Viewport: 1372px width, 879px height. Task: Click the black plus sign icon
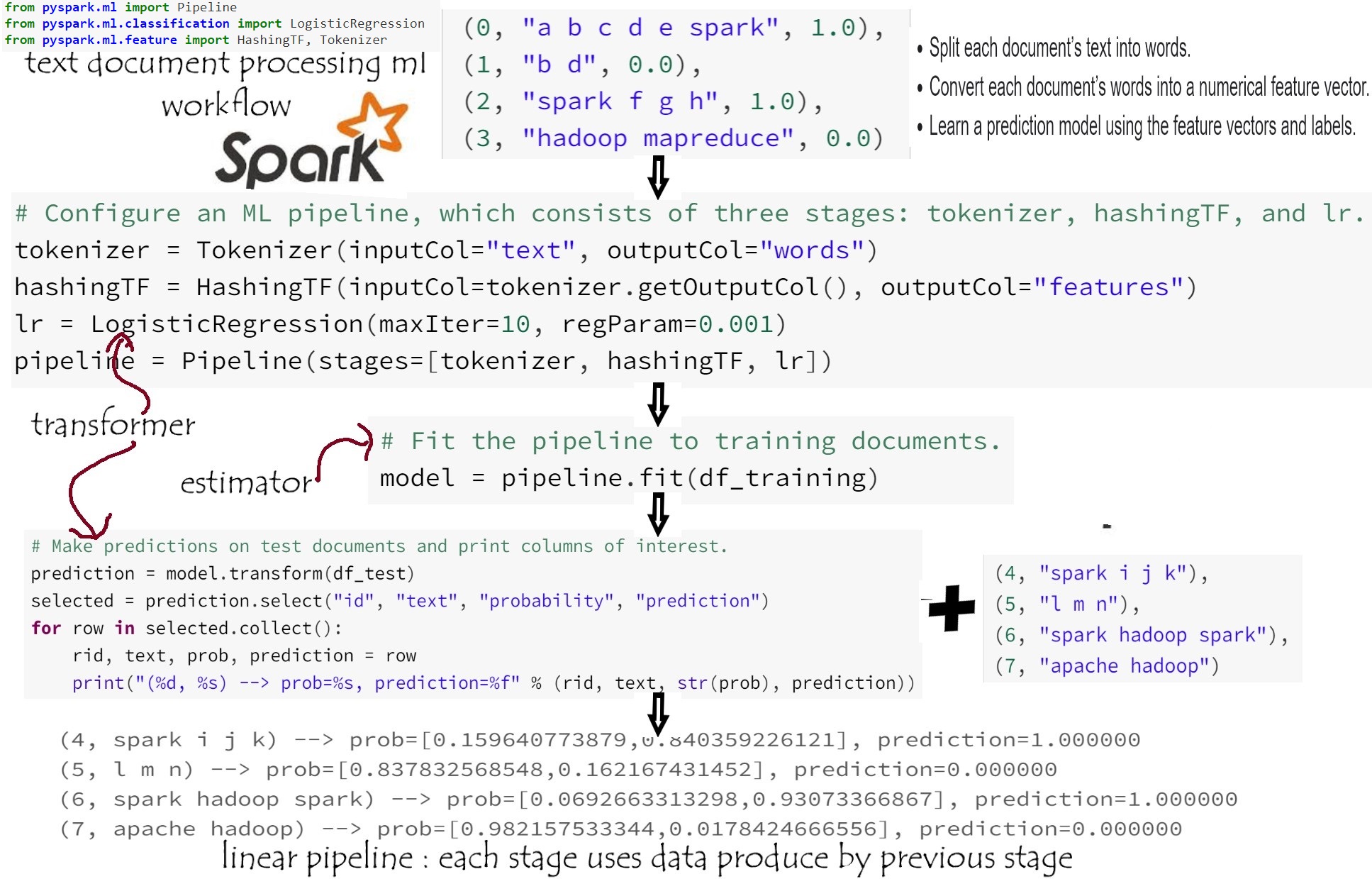coord(952,608)
